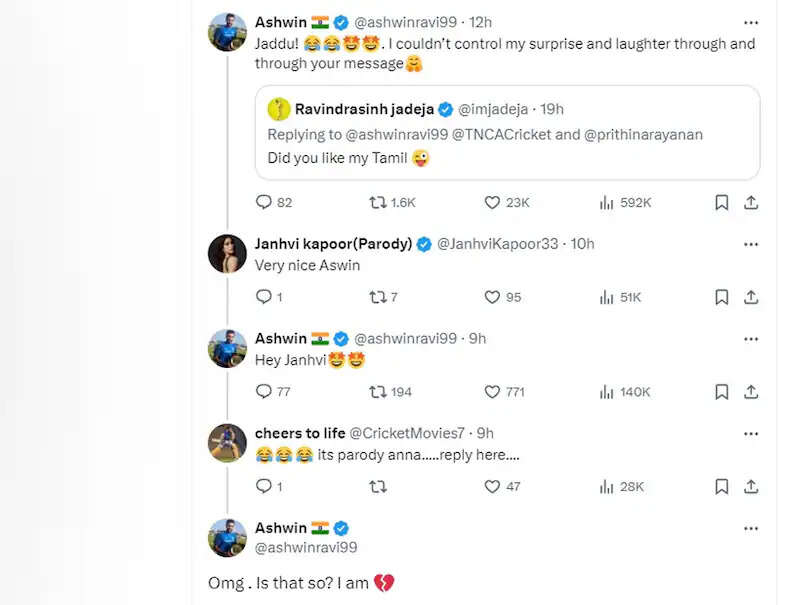Open more options on Janhvi kapoor's tweet
Image resolution: width=806 pixels, height=605 pixels.
click(x=751, y=243)
